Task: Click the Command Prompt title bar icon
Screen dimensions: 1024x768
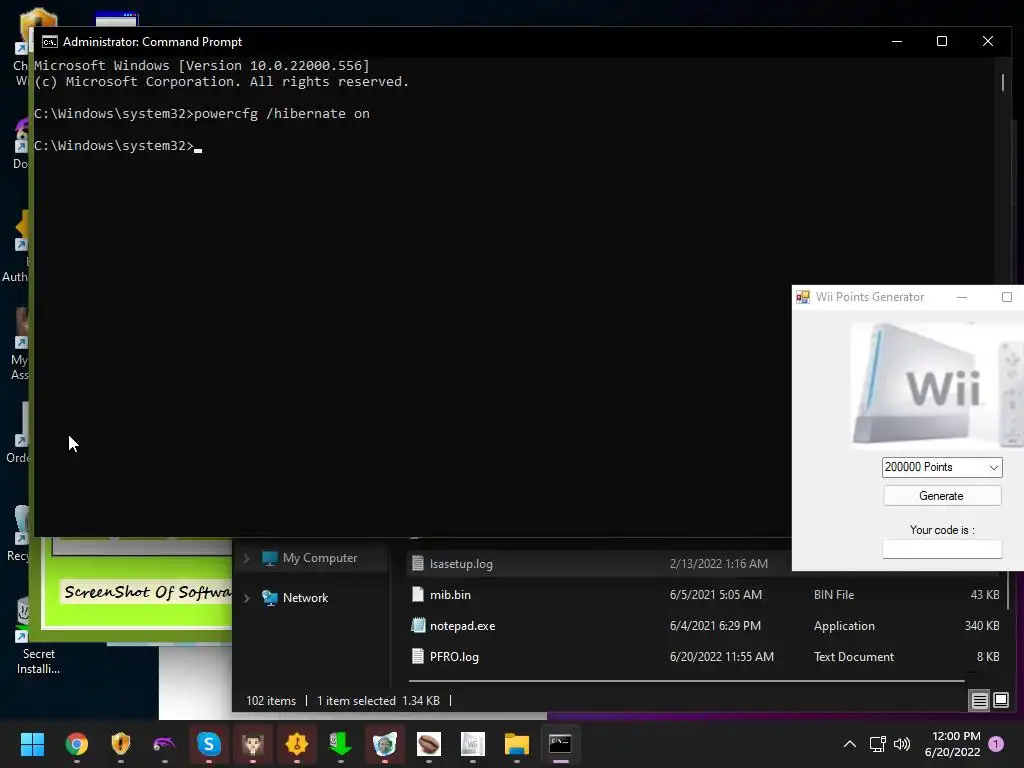Action: pos(50,42)
